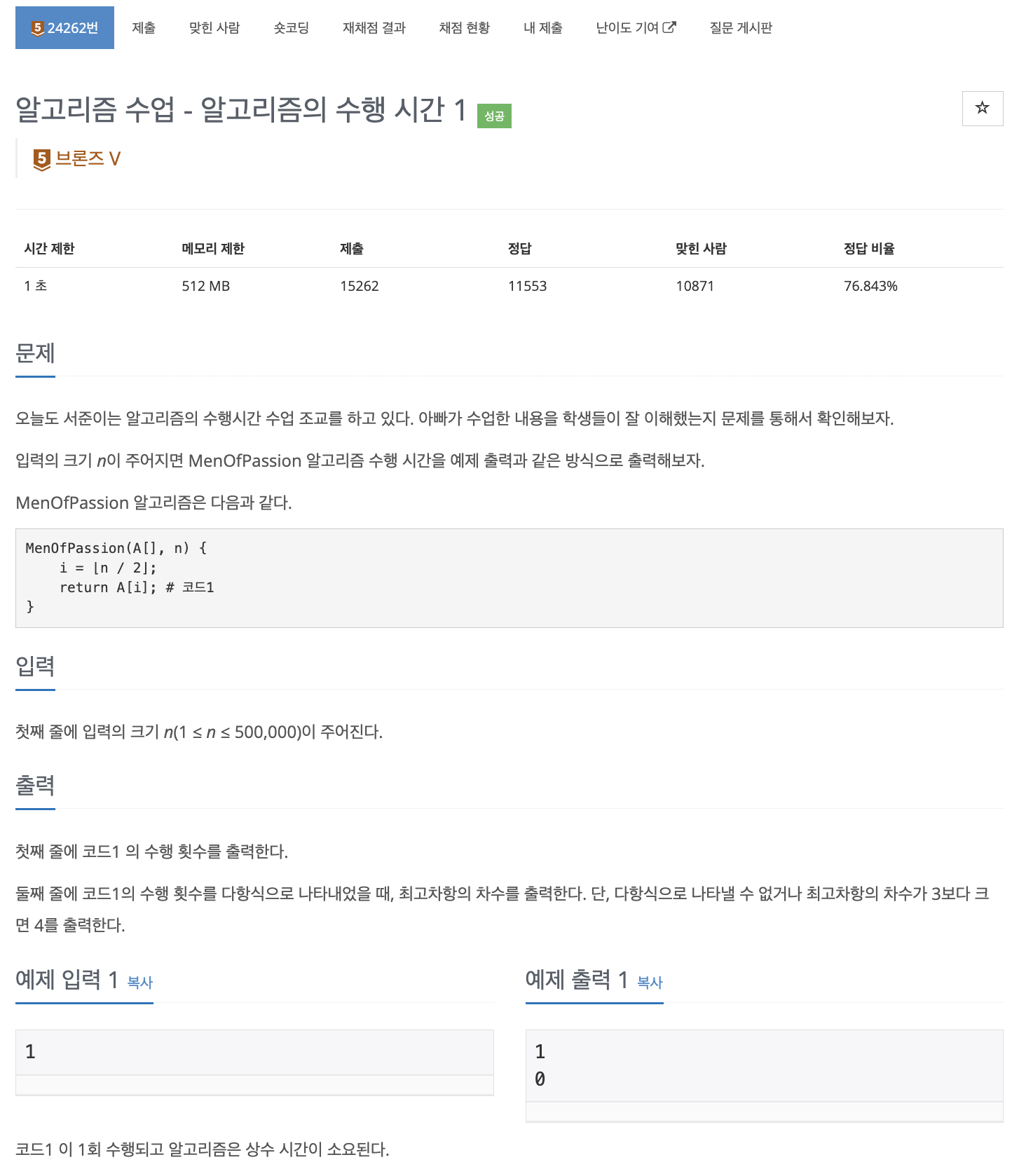
Task: Copy 예제 출력 1 using 복사
Action: [648, 983]
